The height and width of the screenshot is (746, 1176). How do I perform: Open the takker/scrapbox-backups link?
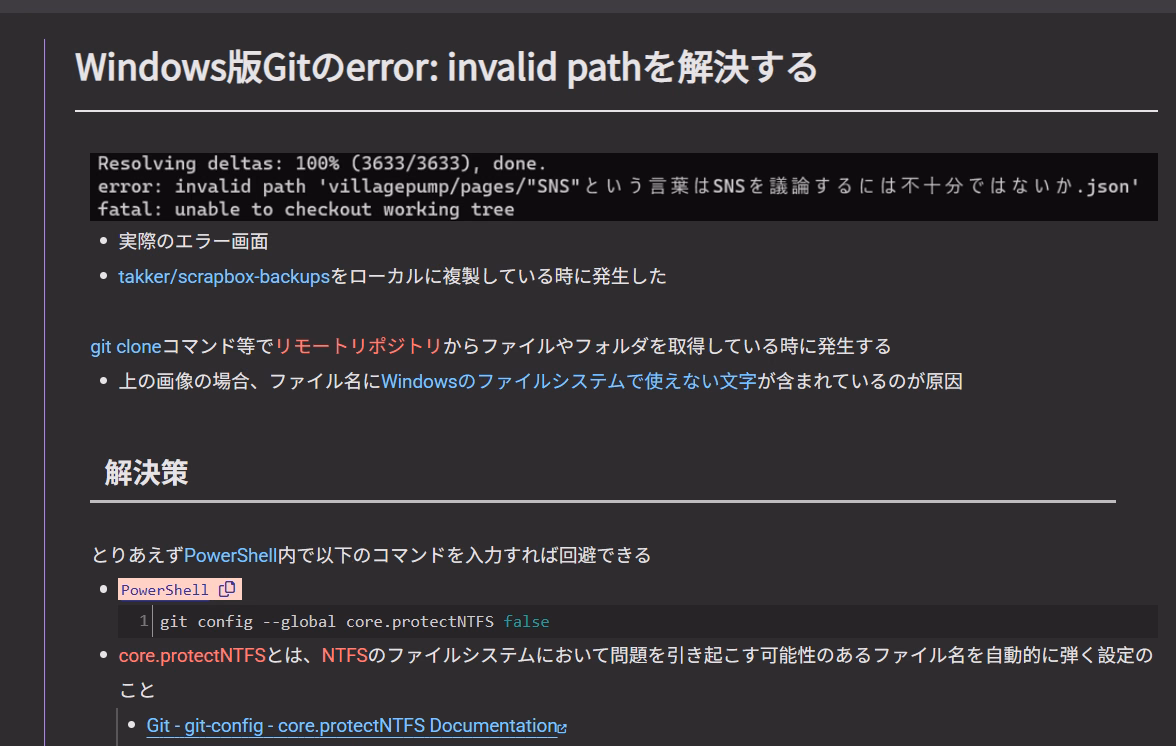coord(224,277)
